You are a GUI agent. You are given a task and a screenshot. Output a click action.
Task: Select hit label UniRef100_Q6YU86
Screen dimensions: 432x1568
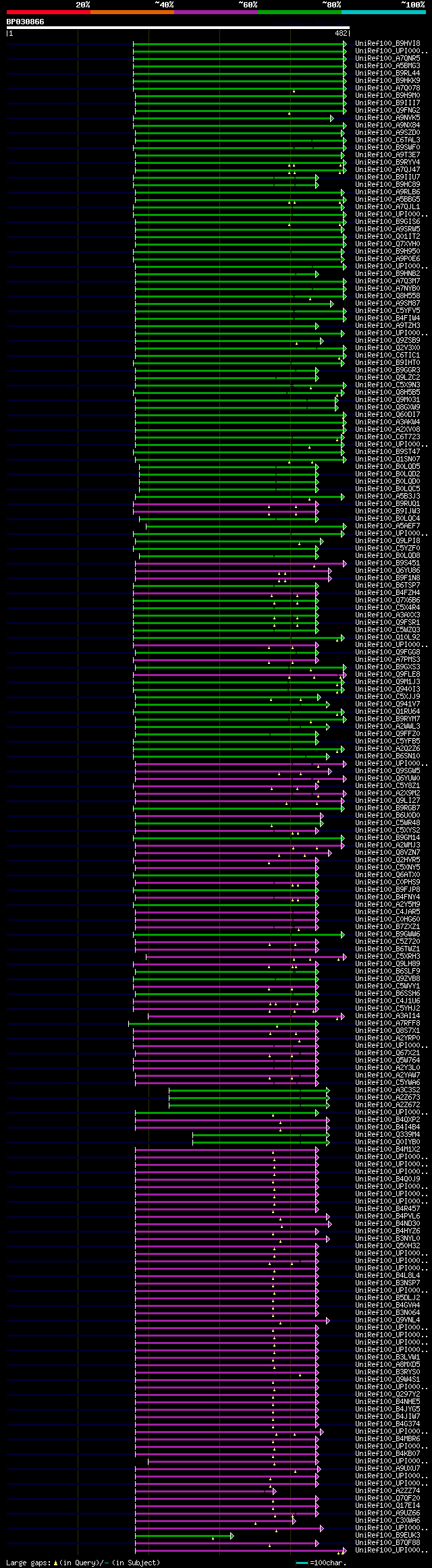(388, 570)
